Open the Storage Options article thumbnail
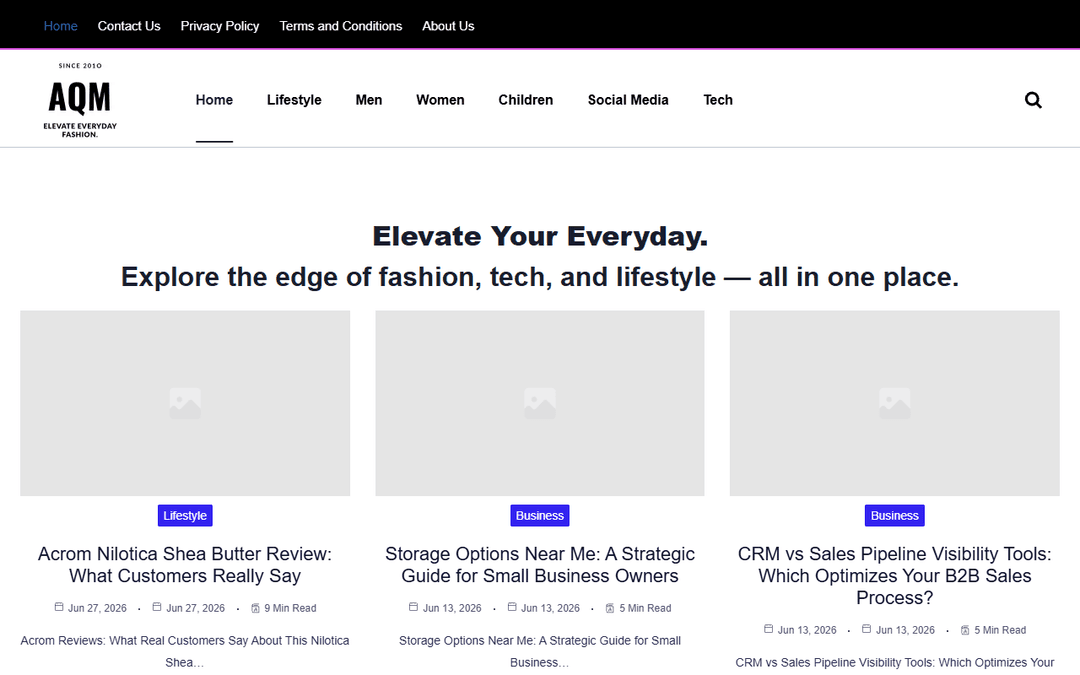Image resolution: width=1080 pixels, height=675 pixels. point(540,403)
